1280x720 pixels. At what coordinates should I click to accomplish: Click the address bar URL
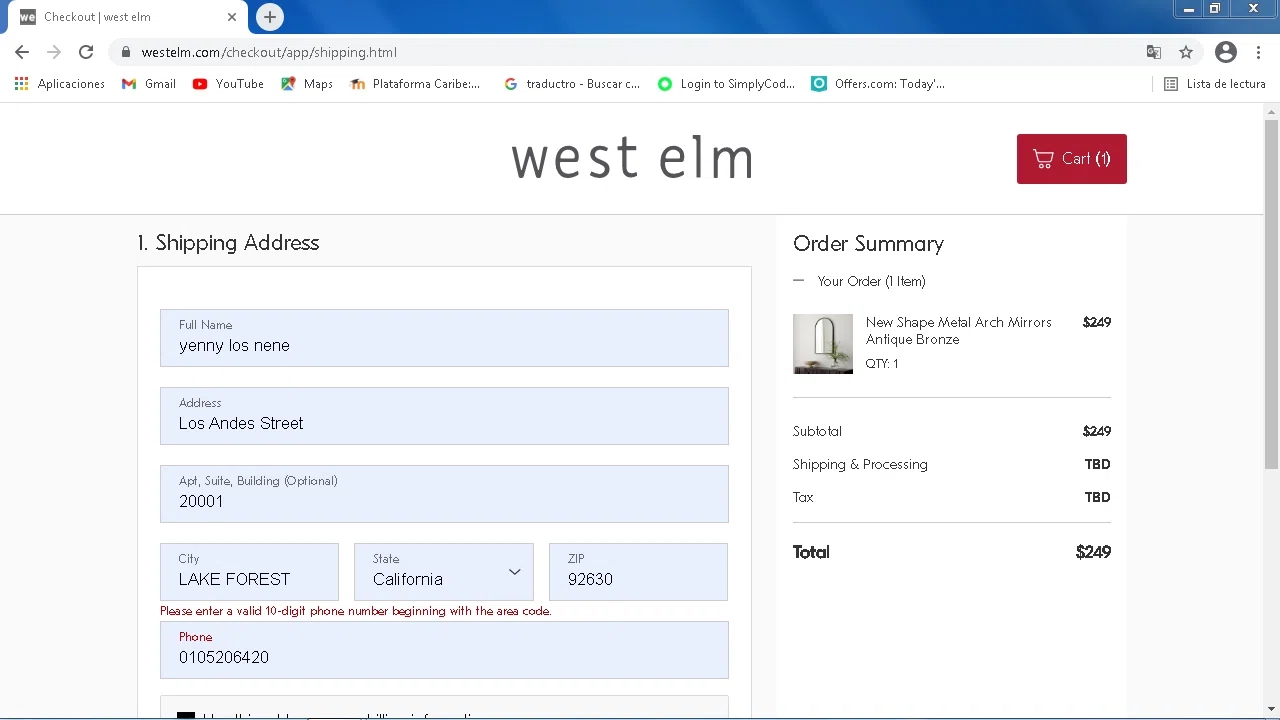coord(269,52)
